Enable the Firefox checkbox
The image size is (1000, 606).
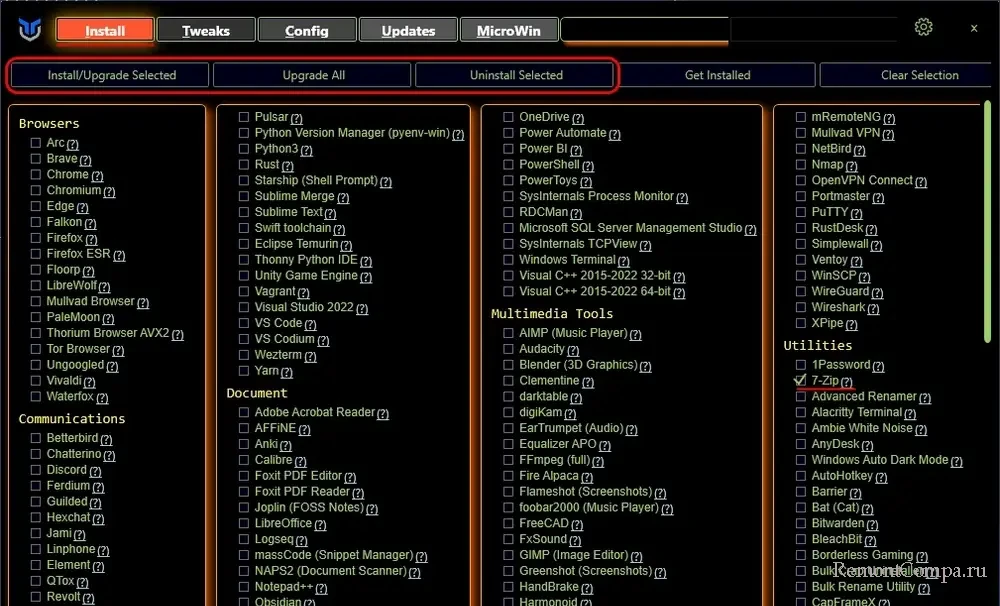click(x=35, y=238)
